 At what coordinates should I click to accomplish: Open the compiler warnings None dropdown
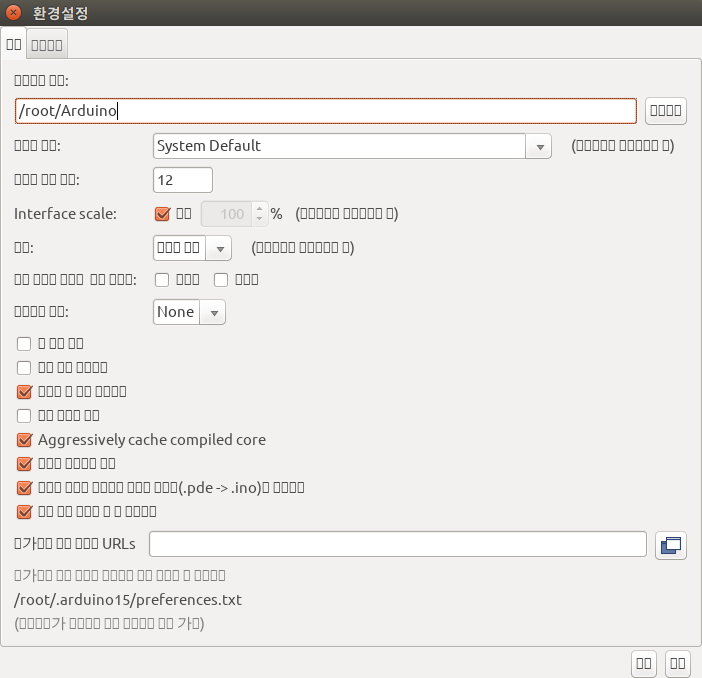point(189,312)
